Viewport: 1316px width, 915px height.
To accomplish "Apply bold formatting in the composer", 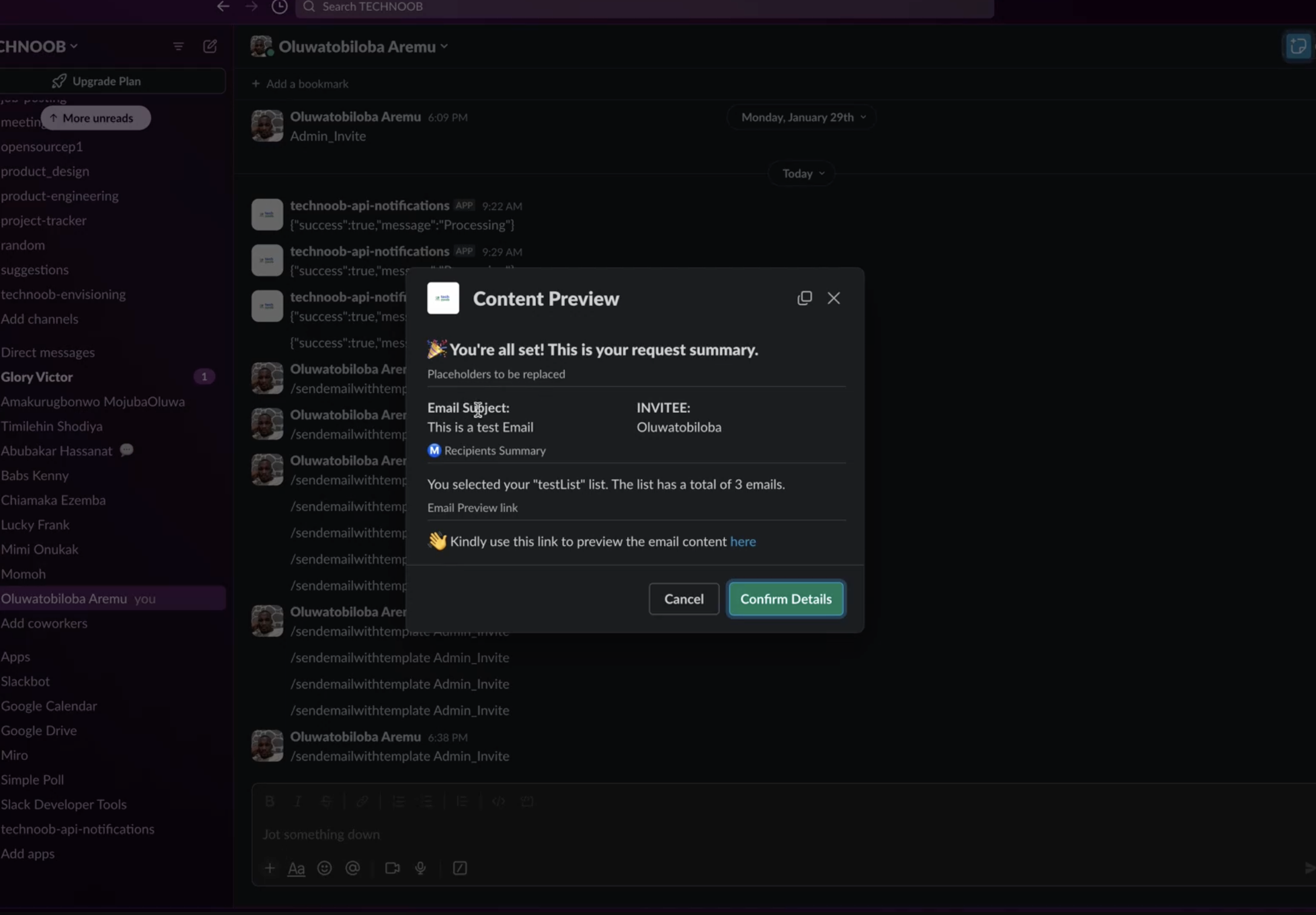I will tap(270, 801).
